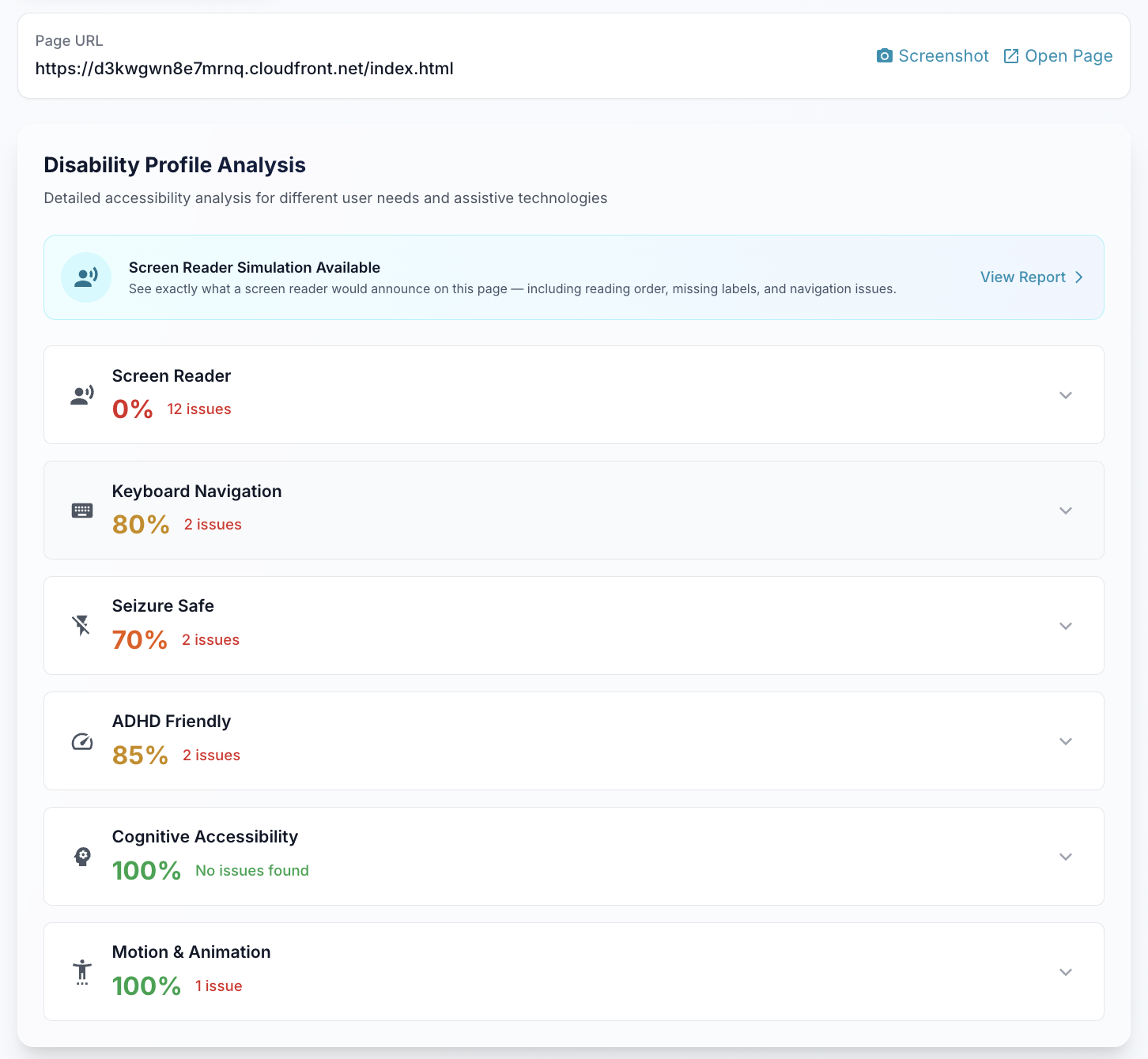Expand the Keyboard Navigation chevron
This screenshot has width=1148, height=1059.
[x=1066, y=511]
